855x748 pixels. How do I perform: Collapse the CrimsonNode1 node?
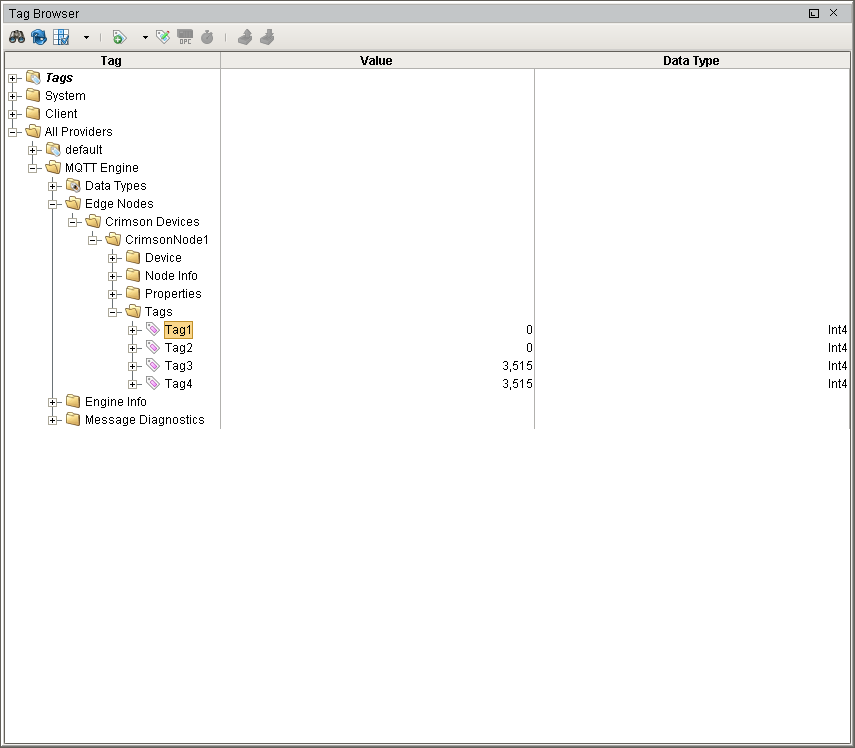(93, 240)
